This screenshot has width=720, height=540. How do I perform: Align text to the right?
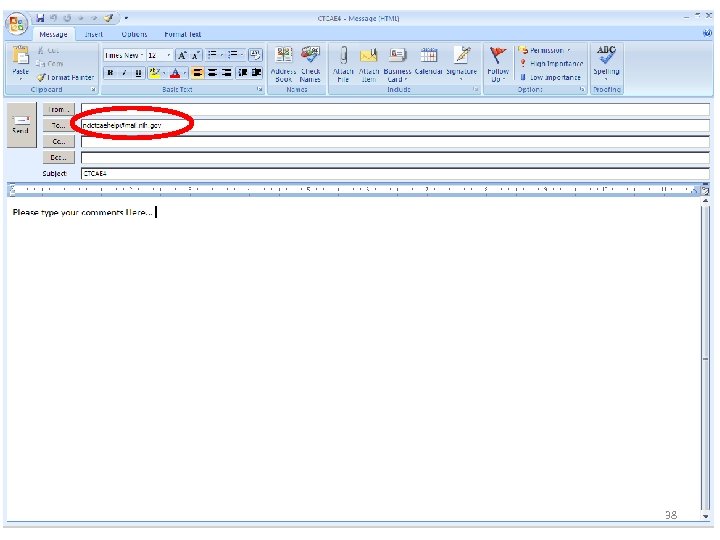pos(226,73)
